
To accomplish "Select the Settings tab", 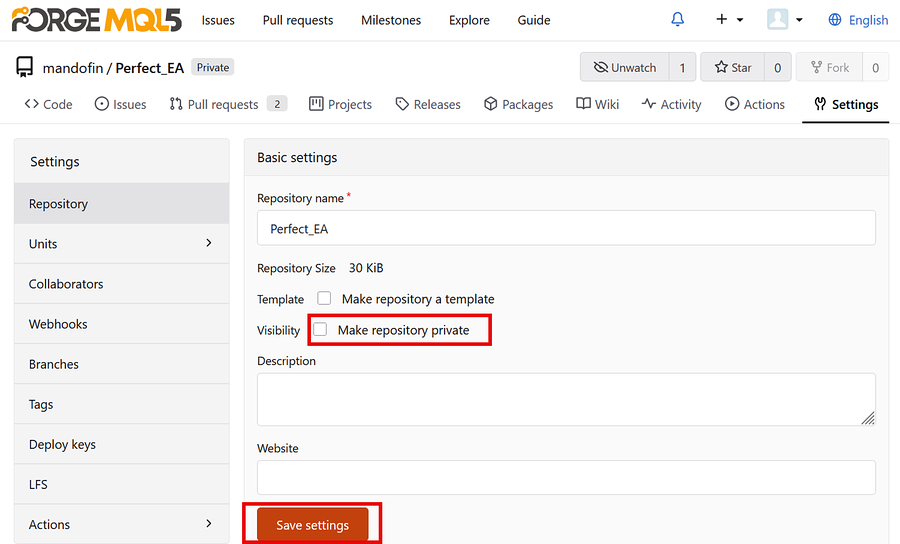I will click(846, 104).
